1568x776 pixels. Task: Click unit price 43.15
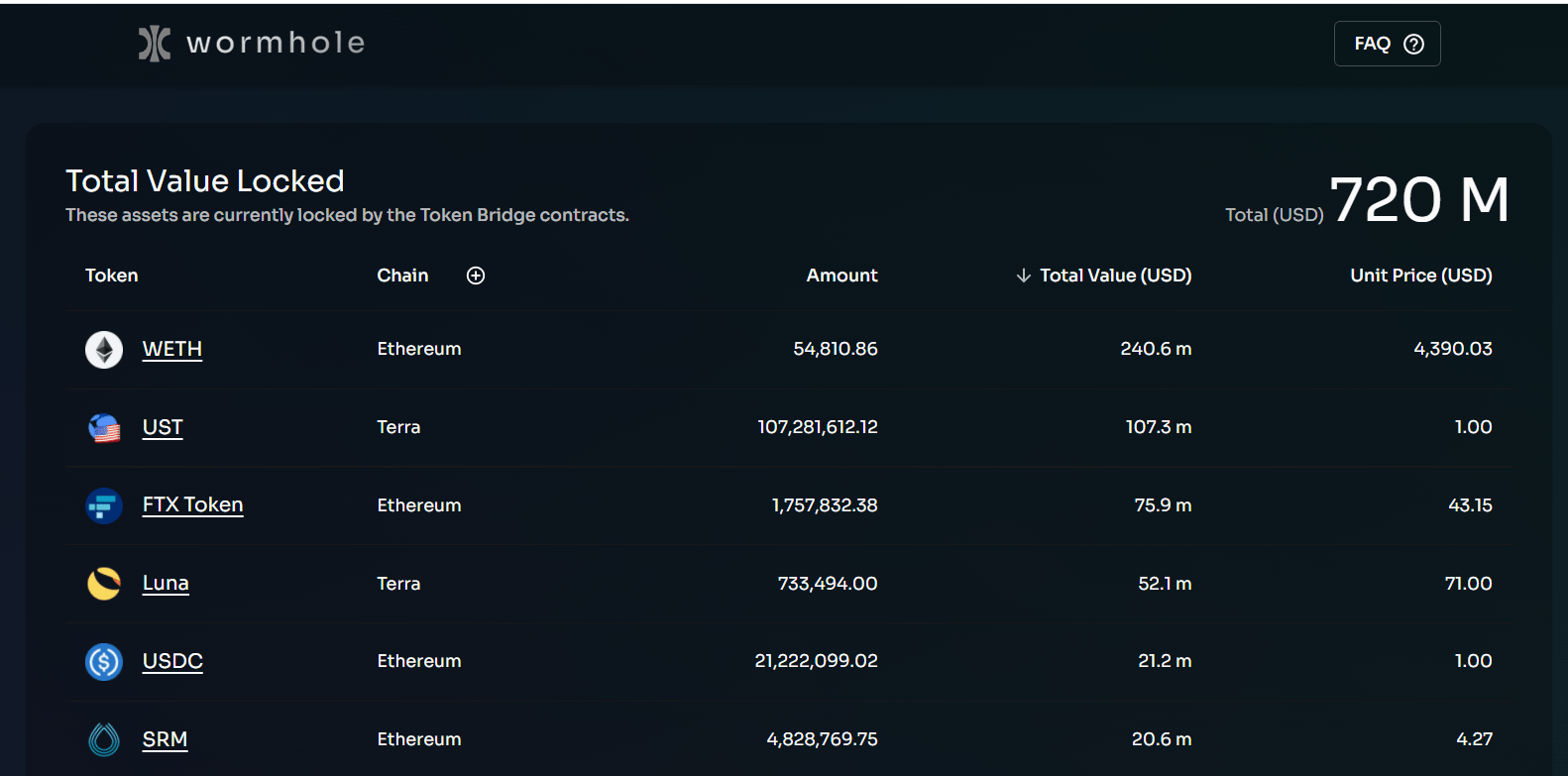(x=1470, y=505)
